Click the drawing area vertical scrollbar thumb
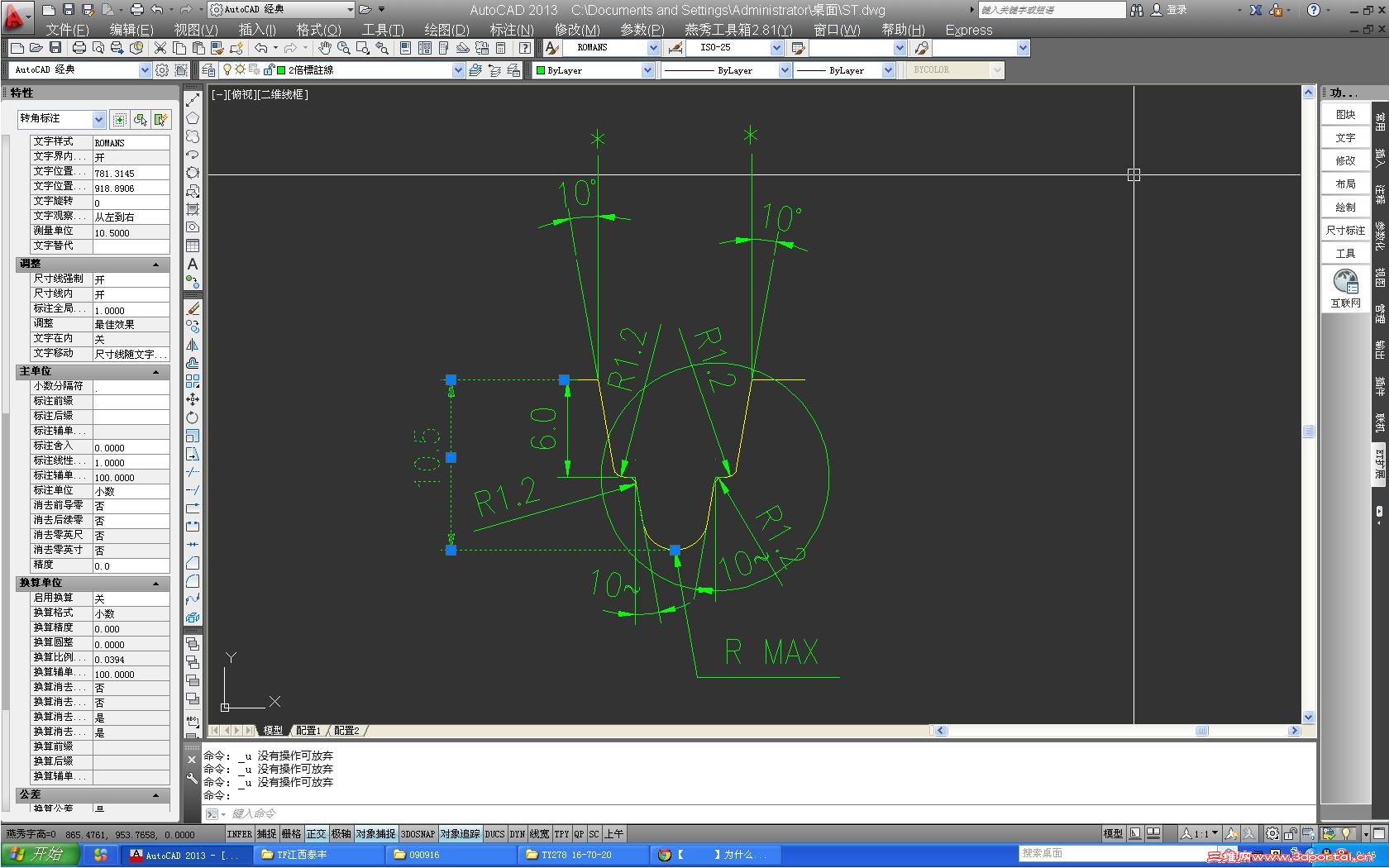This screenshot has width=1389, height=868. click(1308, 432)
